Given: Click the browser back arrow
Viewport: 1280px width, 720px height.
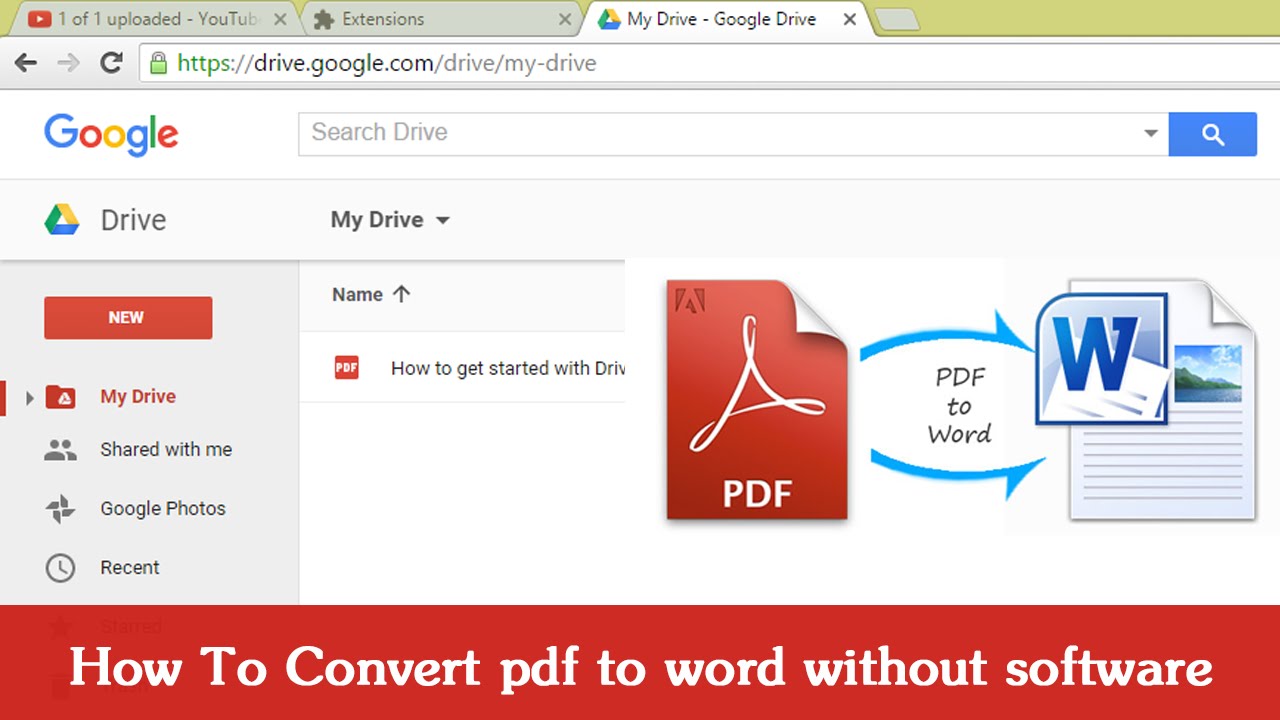Looking at the screenshot, I should click(x=26, y=63).
